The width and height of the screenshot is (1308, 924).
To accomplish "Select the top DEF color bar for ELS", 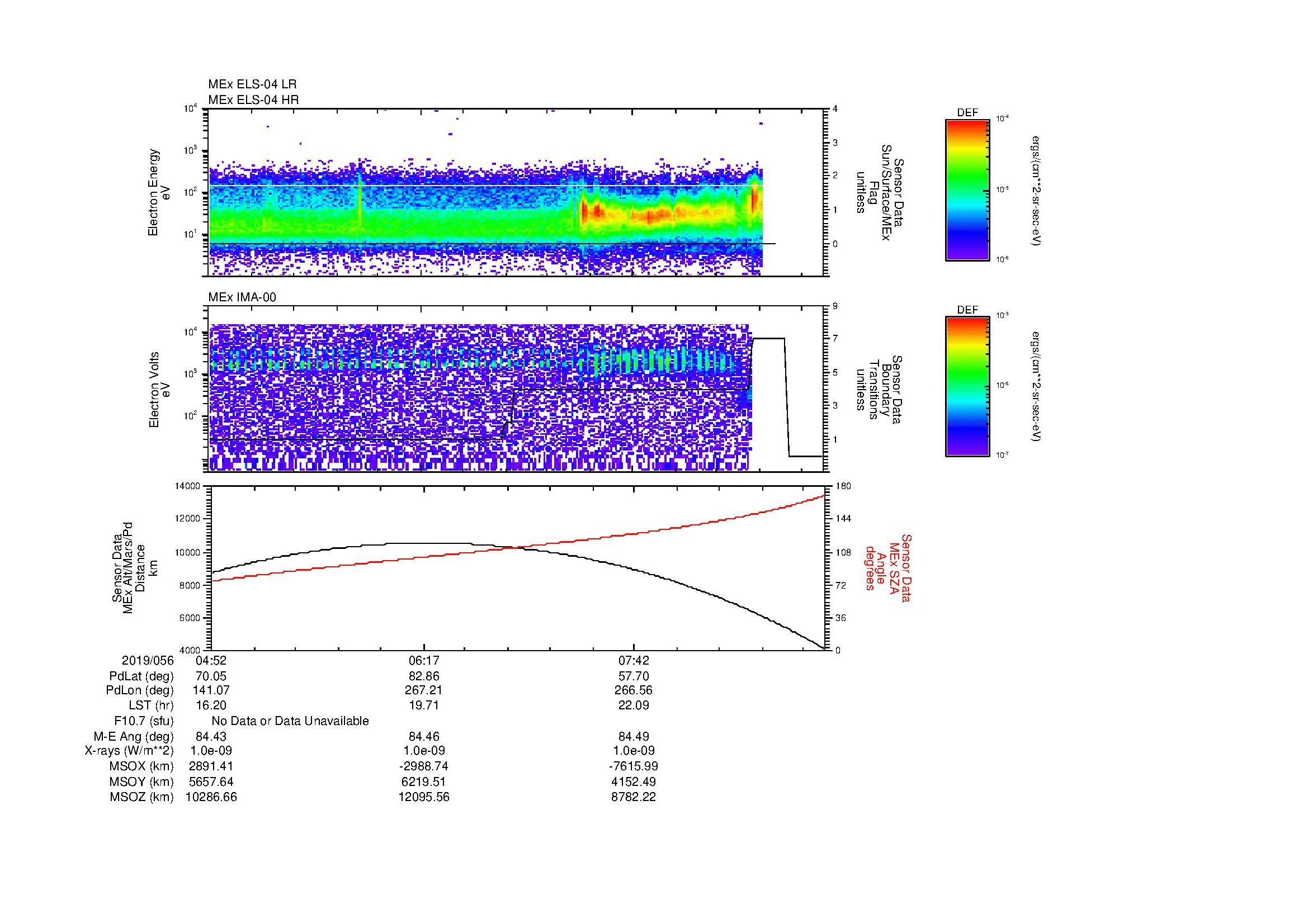I will coord(967,189).
